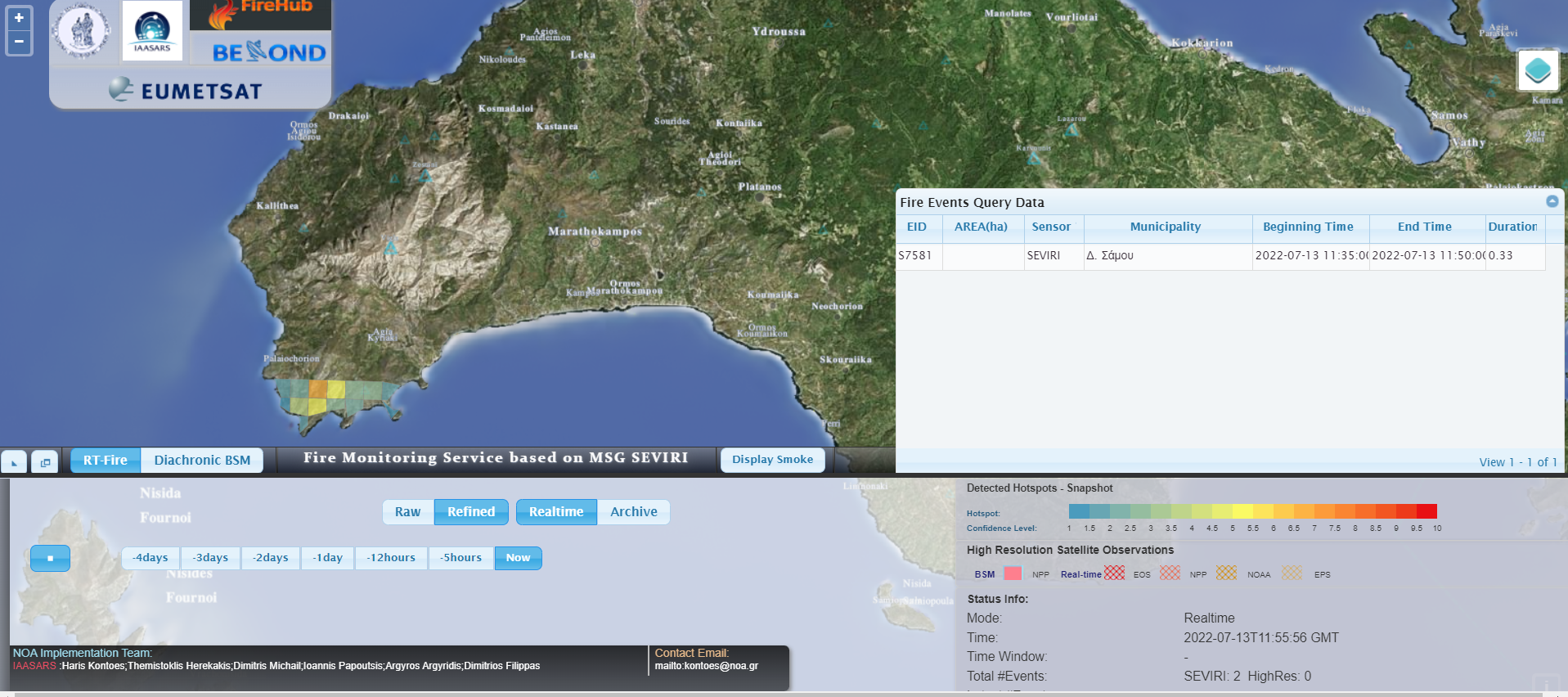Select the -5hours time window
1568x697 pixels.
461,558
